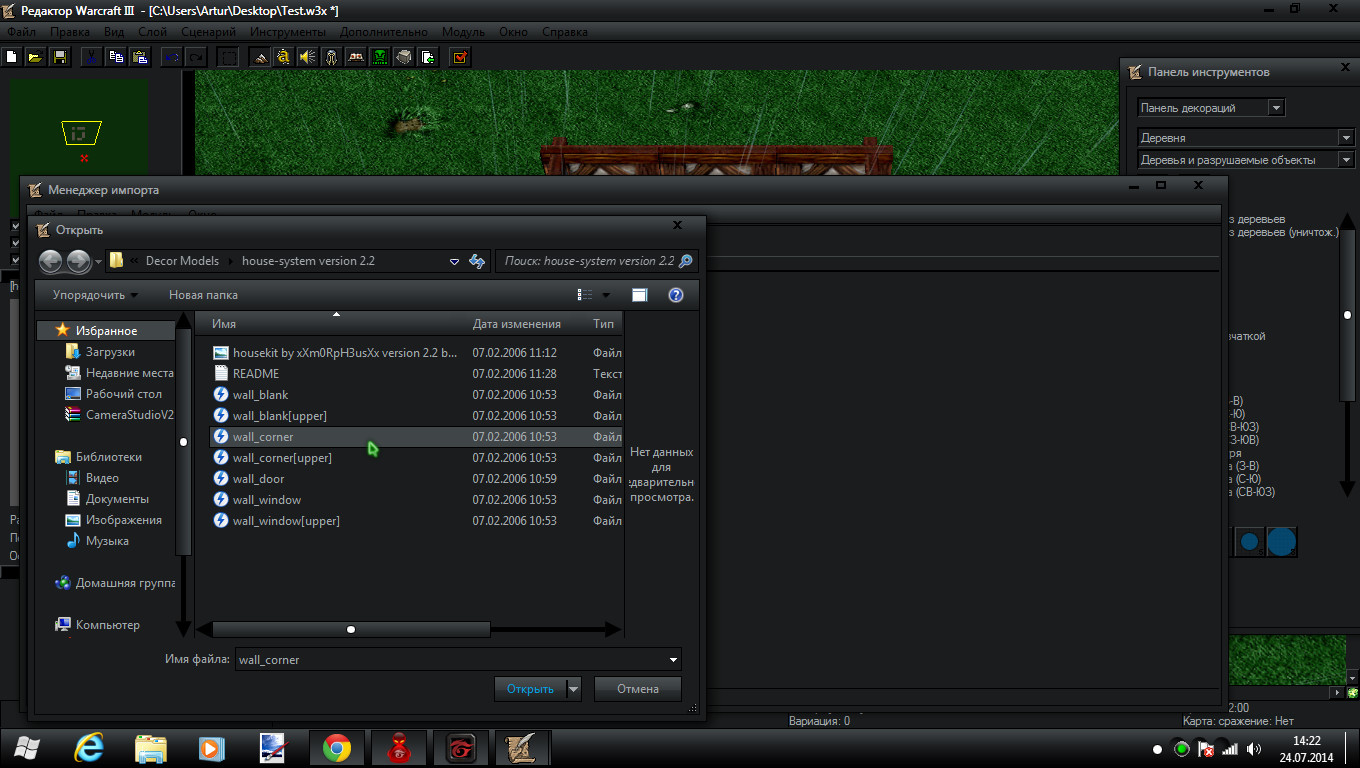Click the Открыть button's split arrow
The width and height of the screenshot is (1360, 768).
[x=573, y=689]
